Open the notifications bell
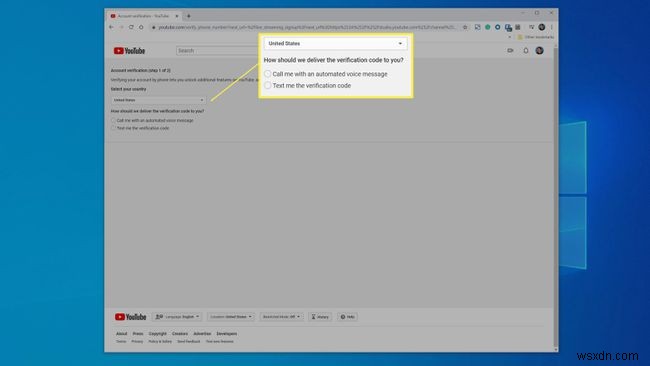650x366 pixels. pos(526,51)
